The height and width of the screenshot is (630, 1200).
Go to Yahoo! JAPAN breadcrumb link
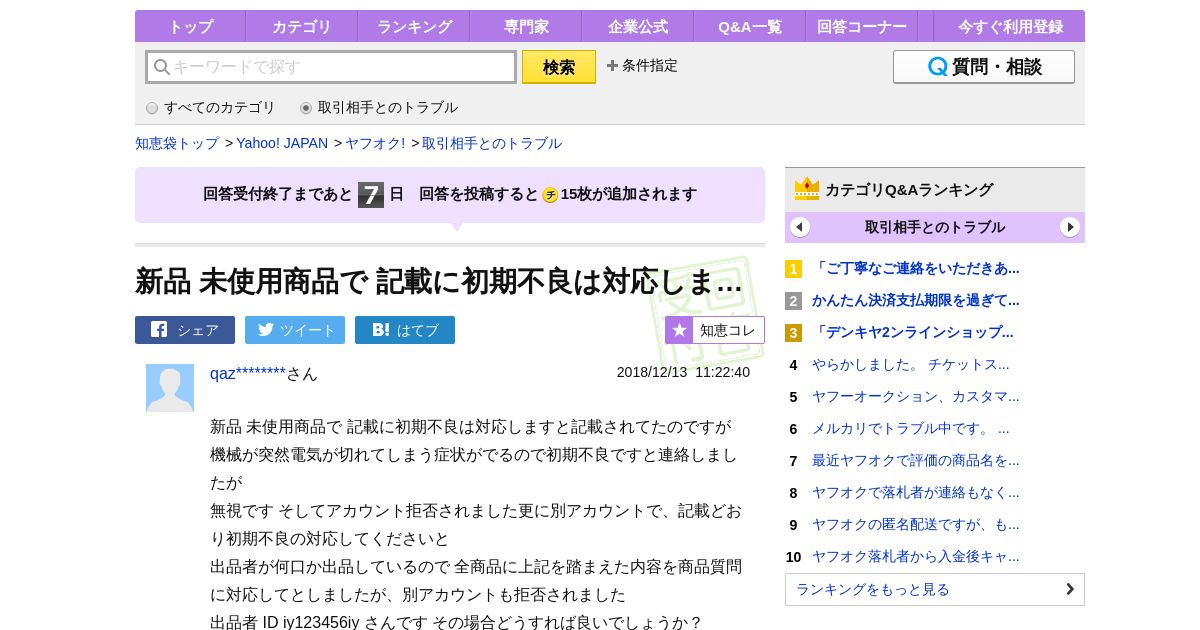coord(282,143)
